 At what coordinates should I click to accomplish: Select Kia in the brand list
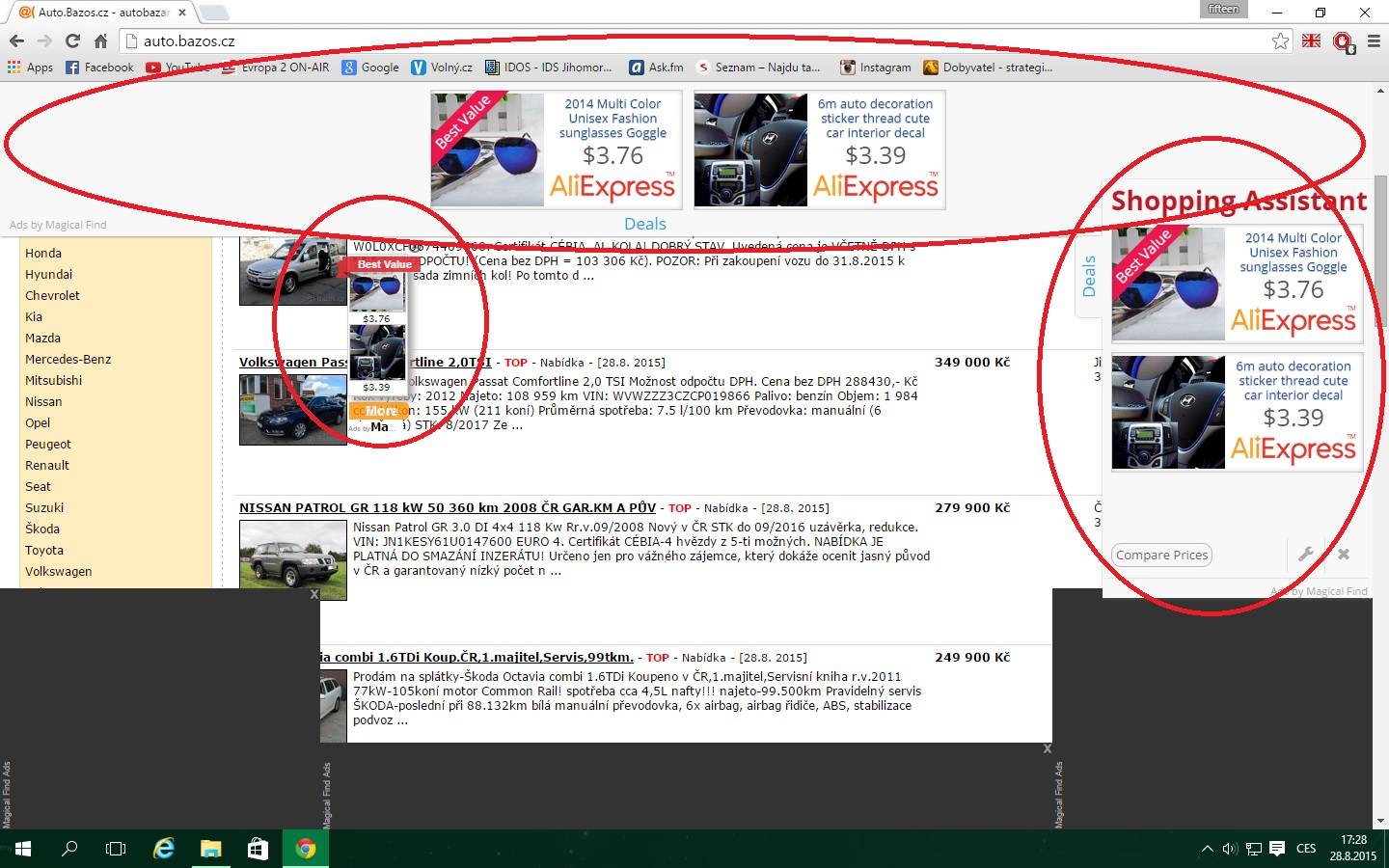tap(34, 316)
